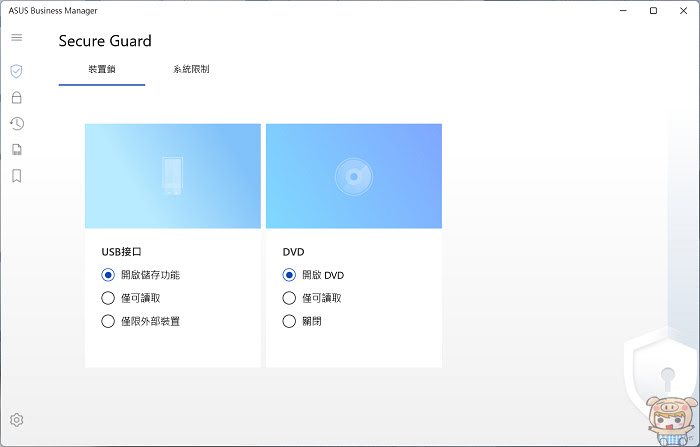Select DVD 關閉 radio option
The image size is (700, 447).
pos(289,321)
